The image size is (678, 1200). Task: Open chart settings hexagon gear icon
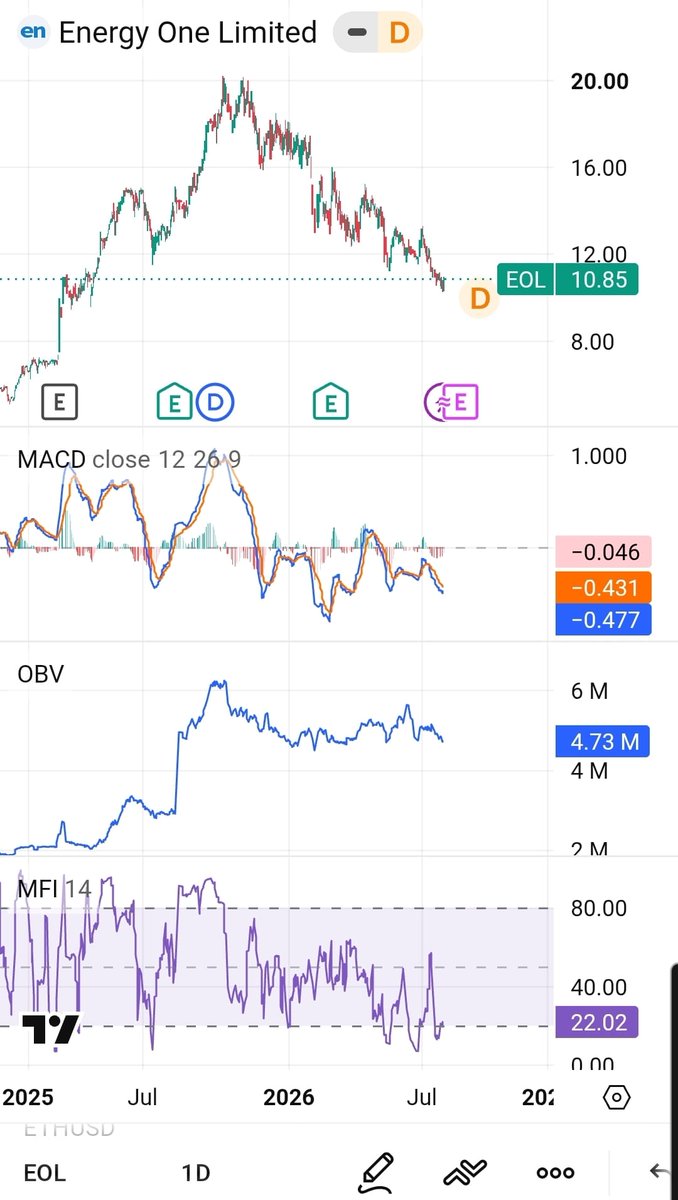click(x=617, y=1097)
